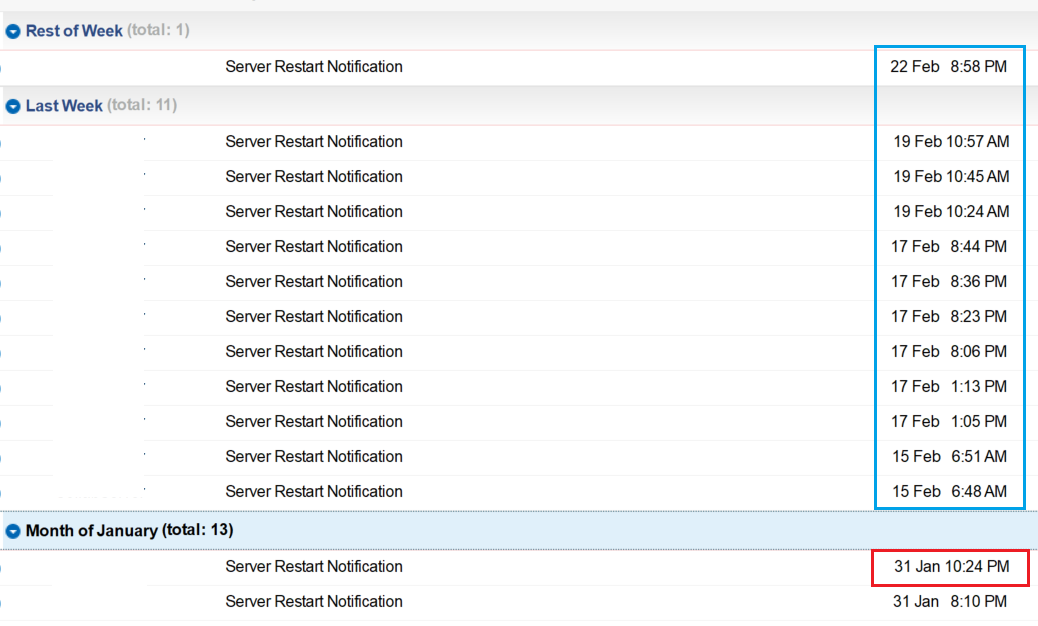Click the 31 Jan 10:24 PM timestamp

coord(951,567)
